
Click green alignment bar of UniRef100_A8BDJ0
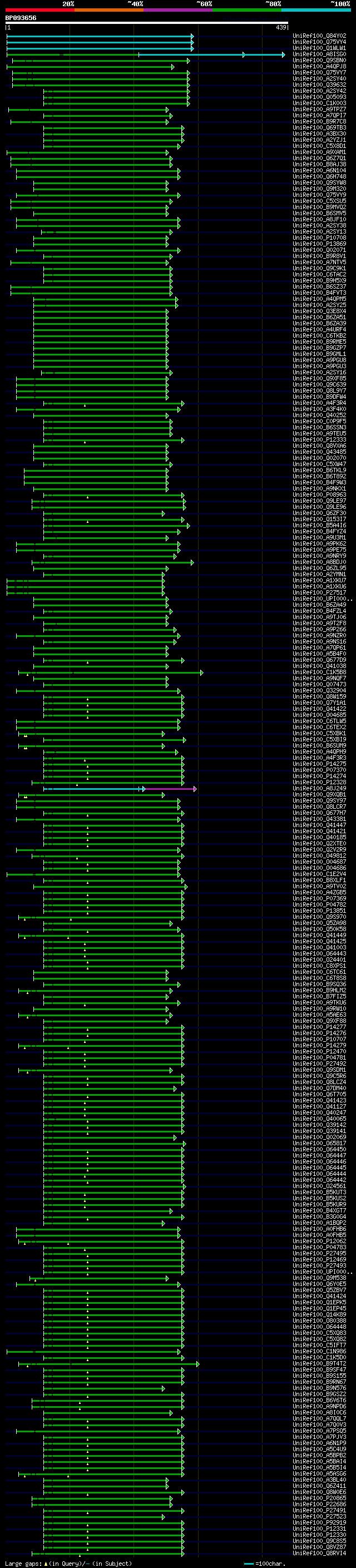coord(113,562)
